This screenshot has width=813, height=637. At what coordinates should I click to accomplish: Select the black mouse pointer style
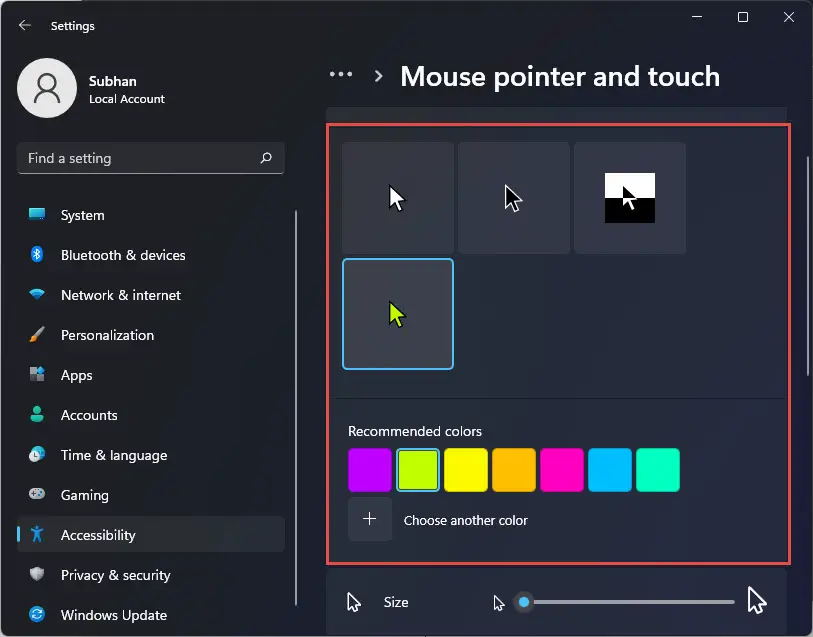pyautogui.click(x=513, y=198)
